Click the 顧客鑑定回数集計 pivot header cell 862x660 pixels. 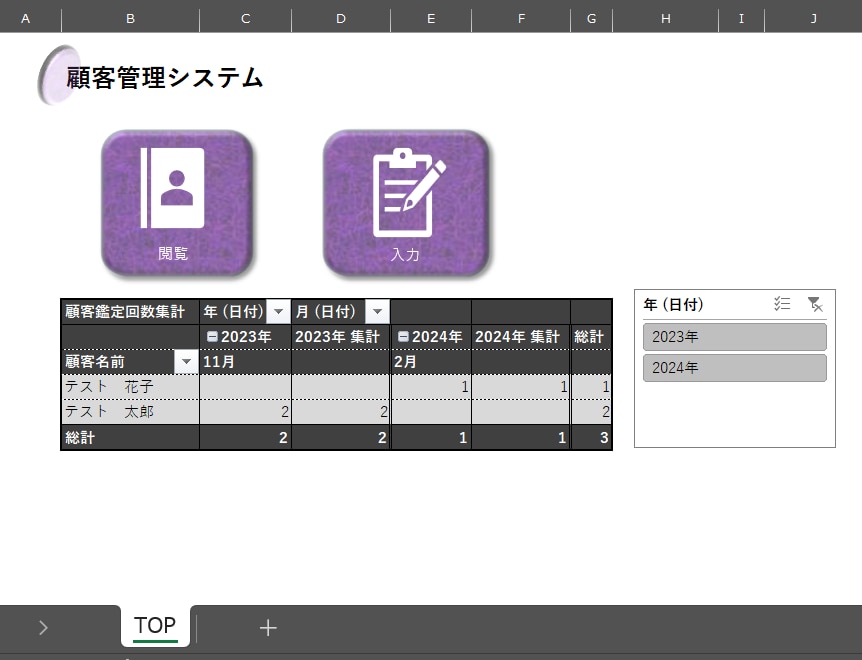tap(130, 312)
